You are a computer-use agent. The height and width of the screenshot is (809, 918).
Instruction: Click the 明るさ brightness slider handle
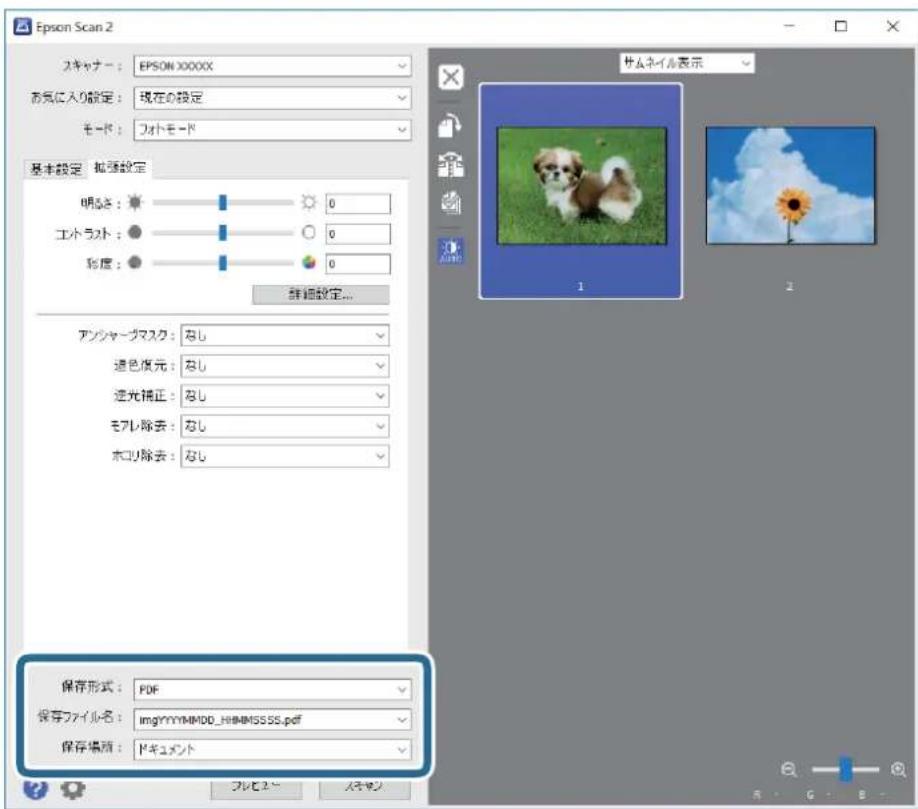tap(222, 203)
